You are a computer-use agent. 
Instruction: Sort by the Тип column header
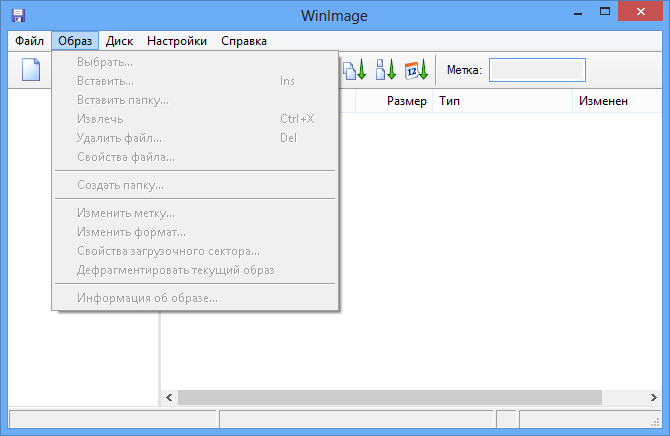point(502,101)
